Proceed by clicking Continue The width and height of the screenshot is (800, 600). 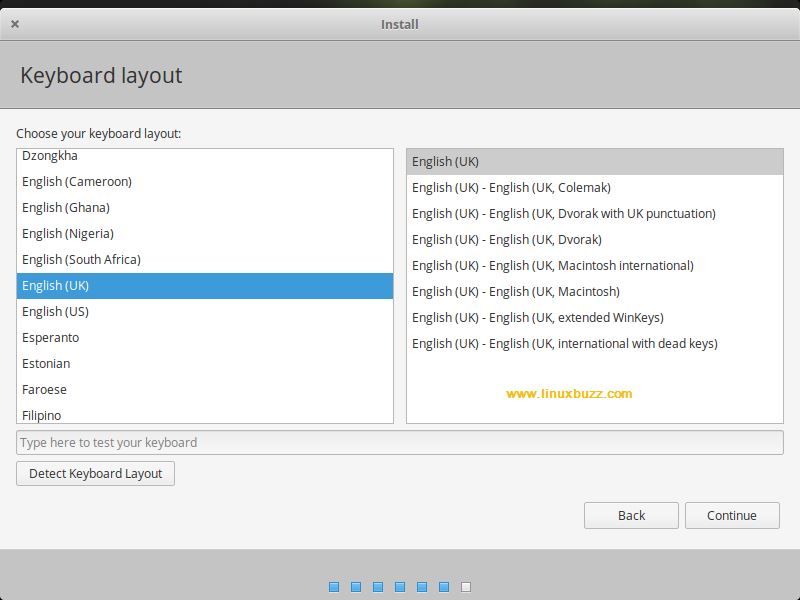click(732, 515)
